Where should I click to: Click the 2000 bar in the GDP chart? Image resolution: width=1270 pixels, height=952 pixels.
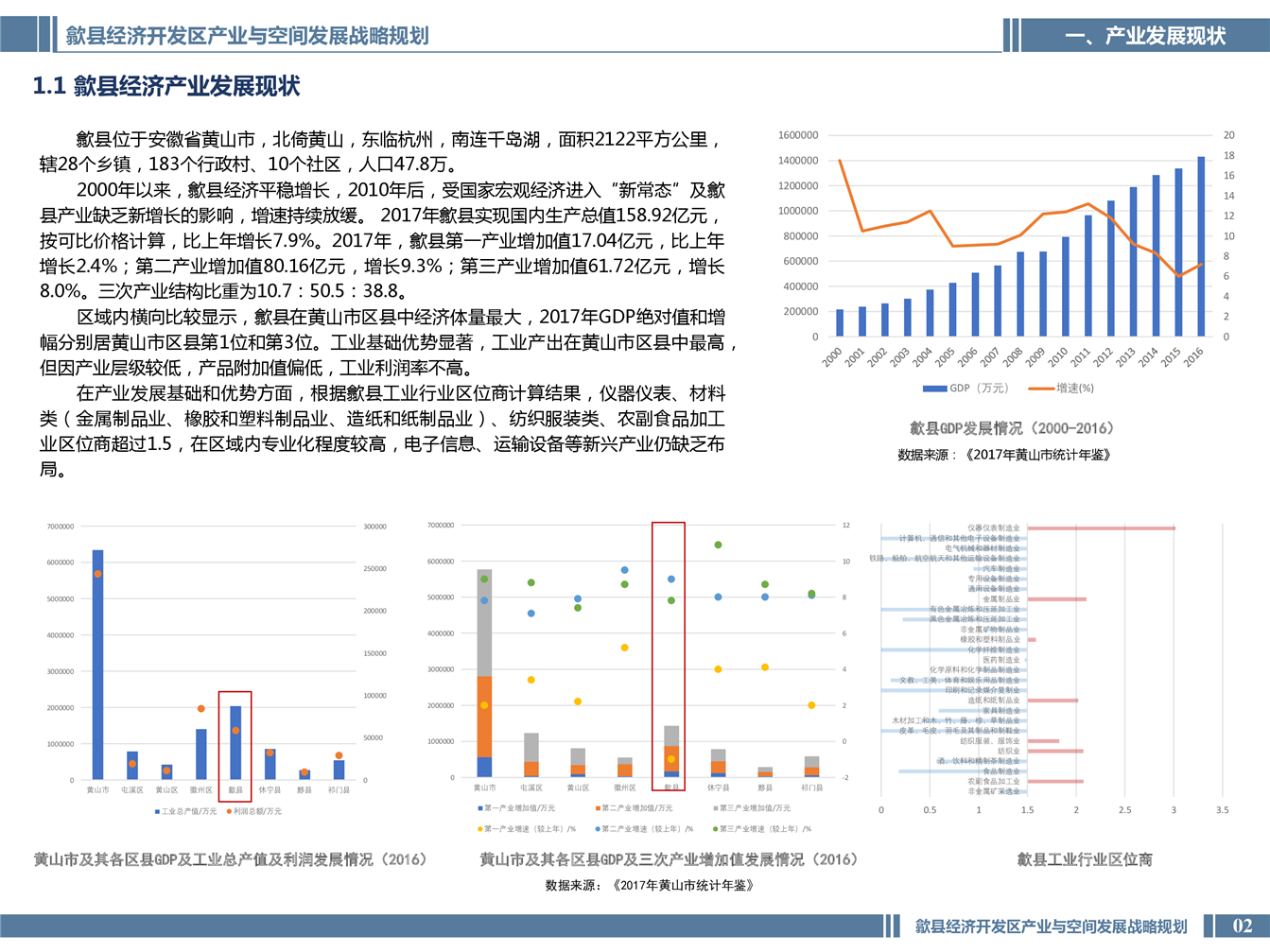pos(840,322)
